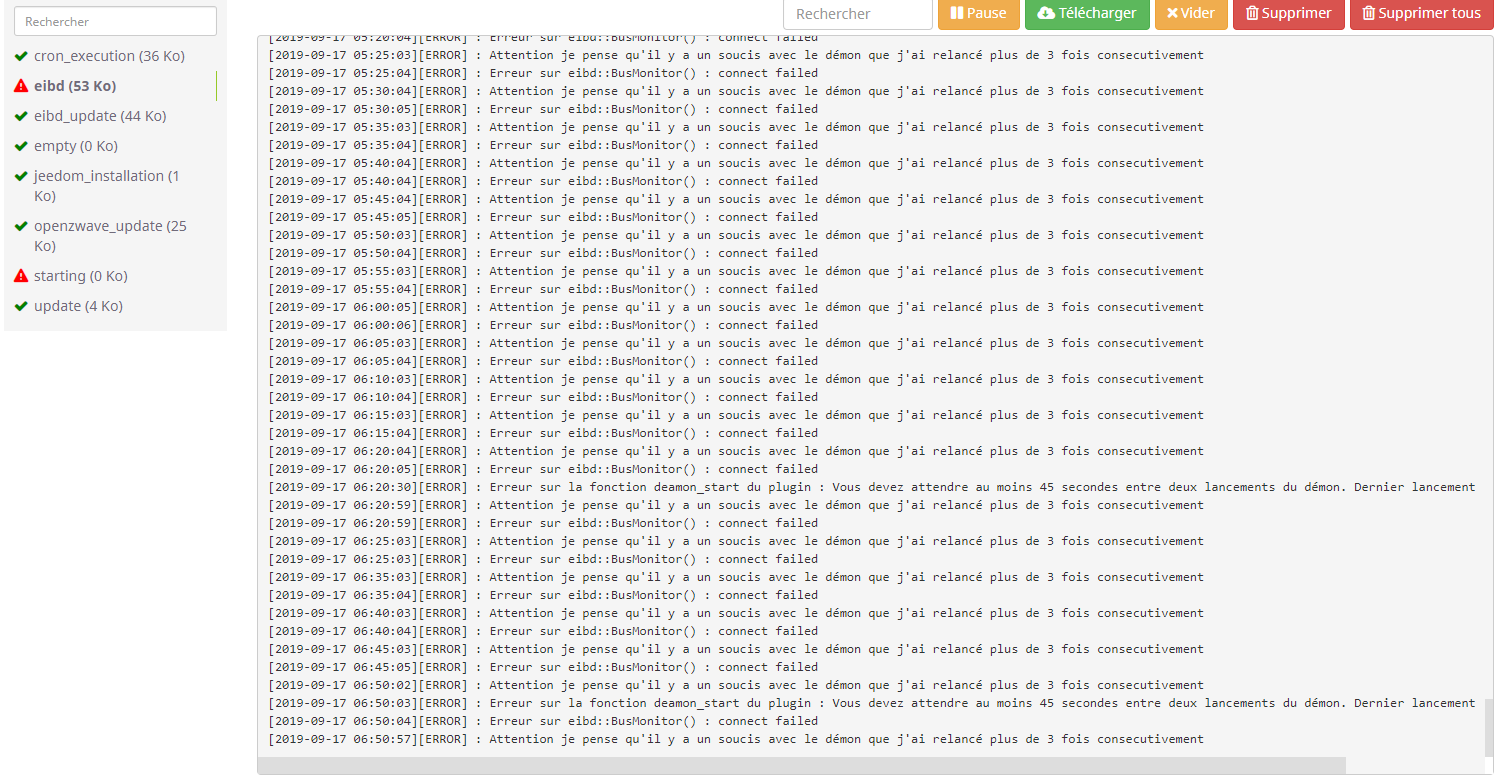Click the trash icon in Supprimer tous
The height and width of the screenshot is (780, 1506).
pos(1369,13)
